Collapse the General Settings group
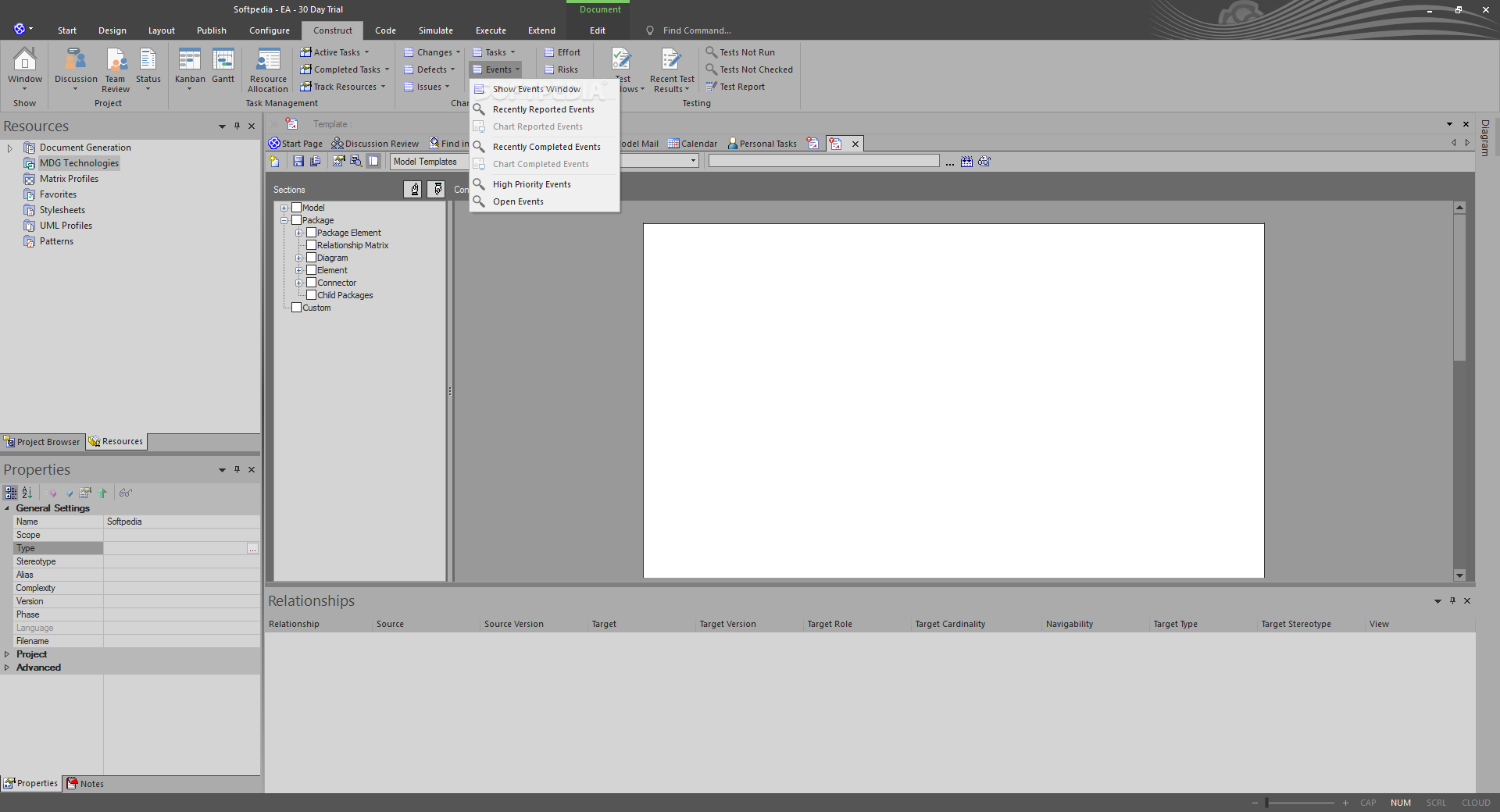The width and height of the screenshot is (1500, 812). [x=7, y=508]
